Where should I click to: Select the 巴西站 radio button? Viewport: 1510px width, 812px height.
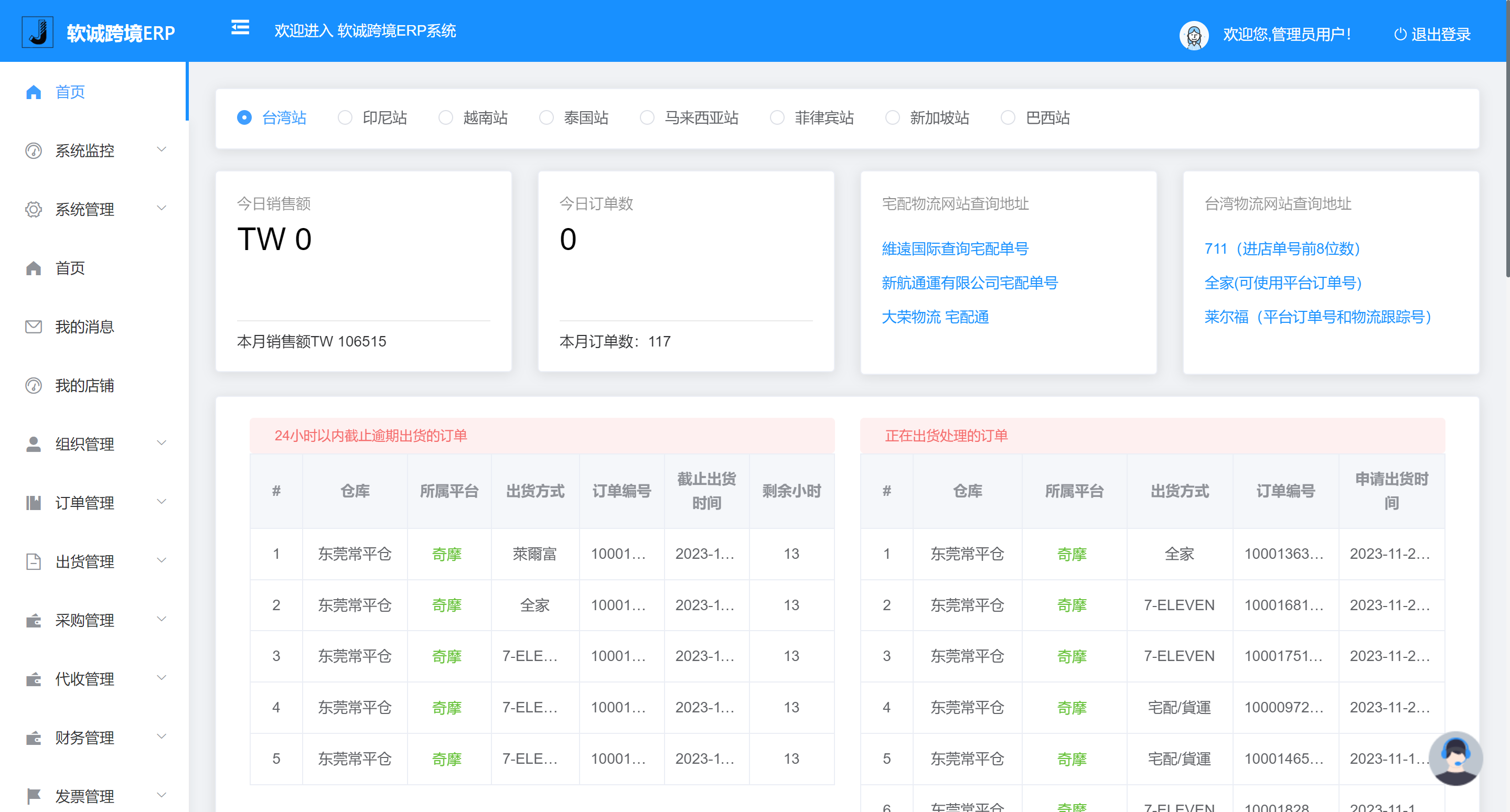click(1008, 118)
